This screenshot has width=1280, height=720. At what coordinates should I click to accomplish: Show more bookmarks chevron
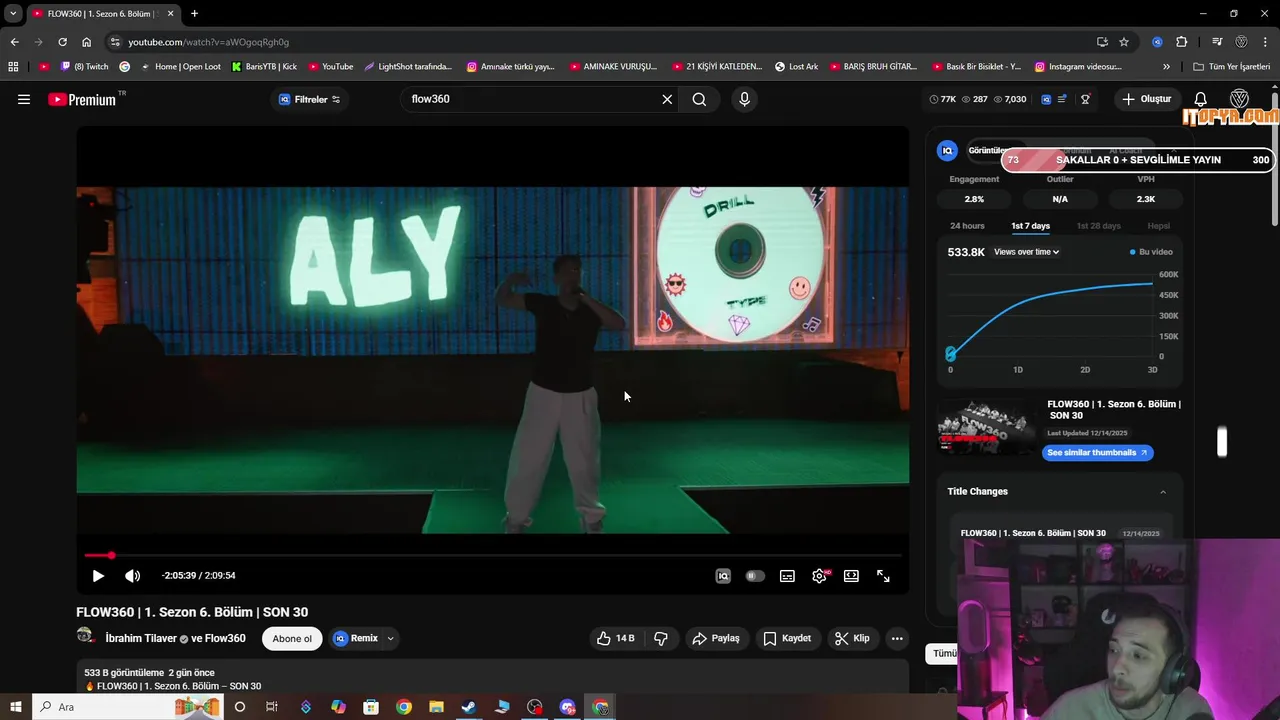pyautogui.click(x=1166, y=67)
